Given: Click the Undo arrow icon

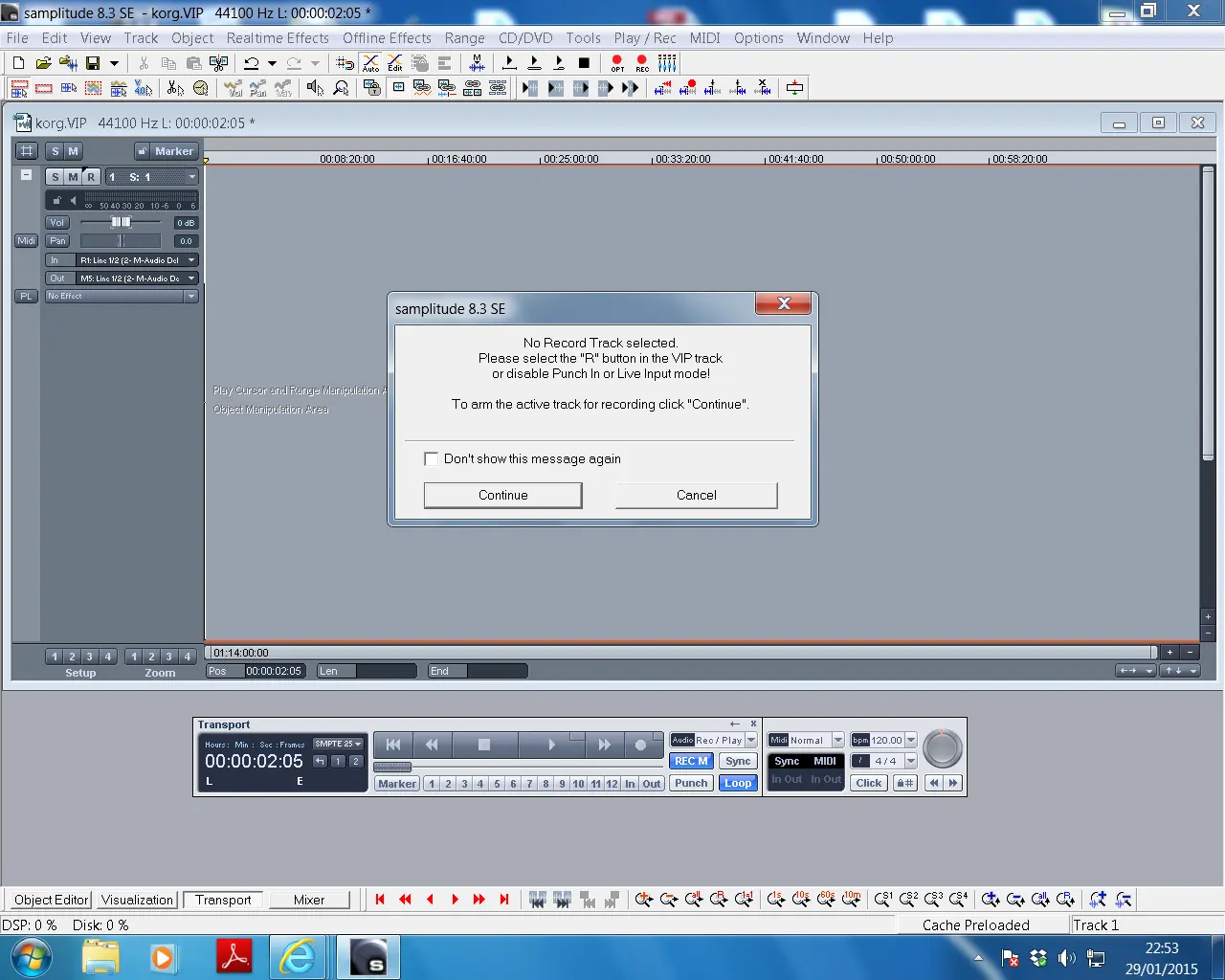Looking at the screenshot, I should click(x=251, y=63).
